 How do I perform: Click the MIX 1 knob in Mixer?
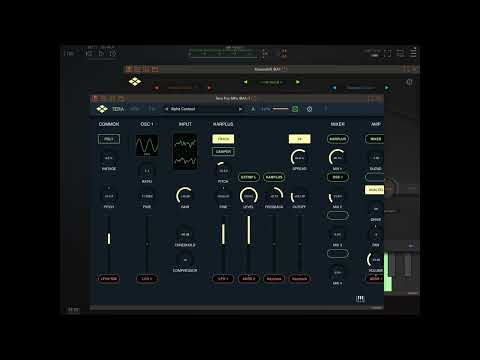[338, 158]
